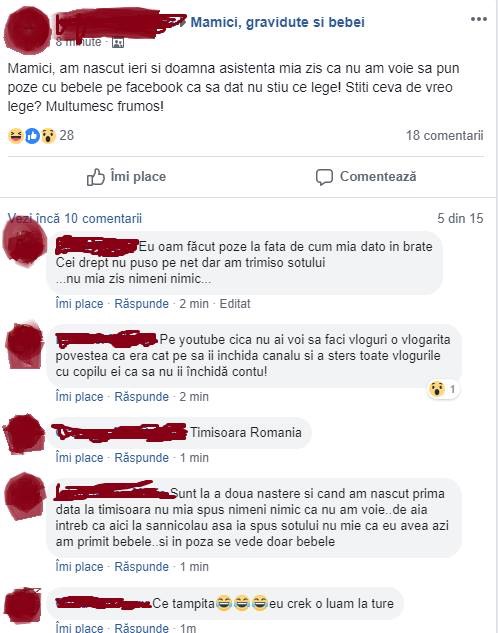Click the thumbs-up Îmi place icon

coord(96,177)
